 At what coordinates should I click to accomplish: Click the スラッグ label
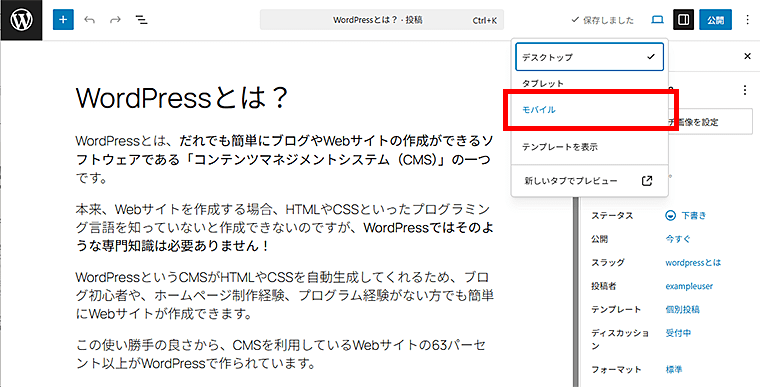click(x=608, y=262)
